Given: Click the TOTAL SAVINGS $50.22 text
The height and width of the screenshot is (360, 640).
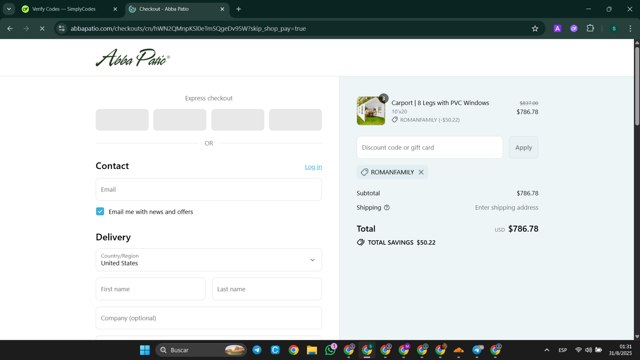Looking at the screenshot, I should click(x=402, y=242).
